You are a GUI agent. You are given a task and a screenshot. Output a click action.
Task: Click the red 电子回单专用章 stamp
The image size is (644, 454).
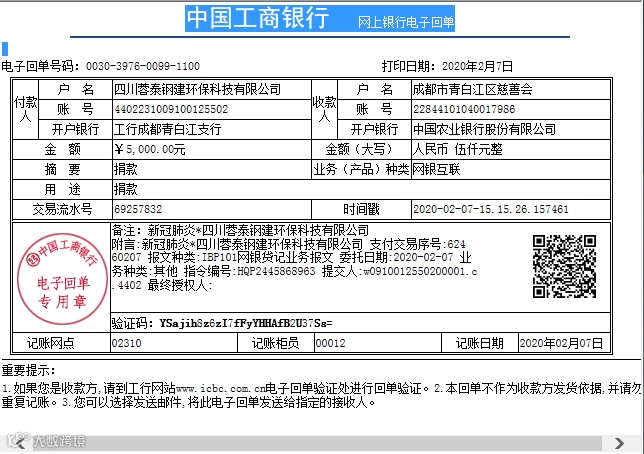point(62,279)
